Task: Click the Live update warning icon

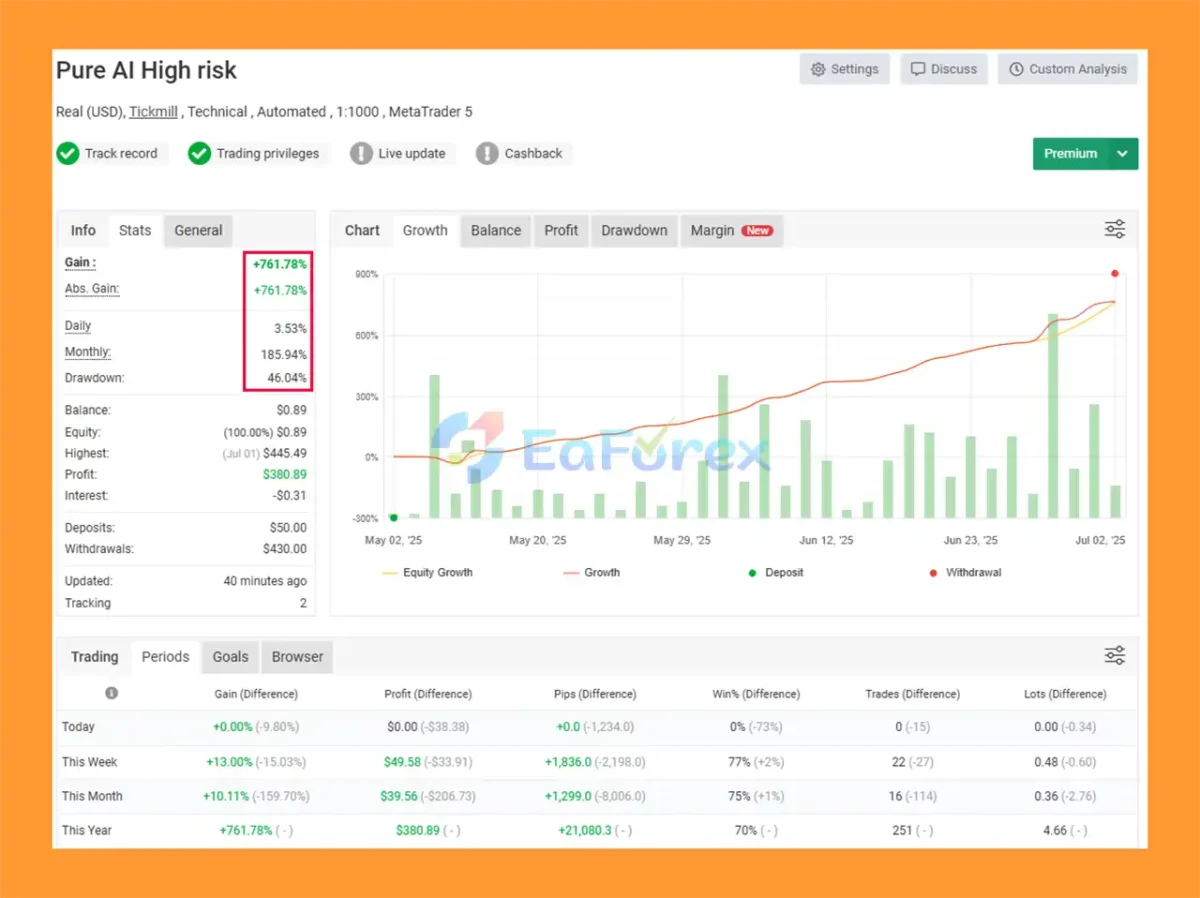Action: (x=361, y=154)
